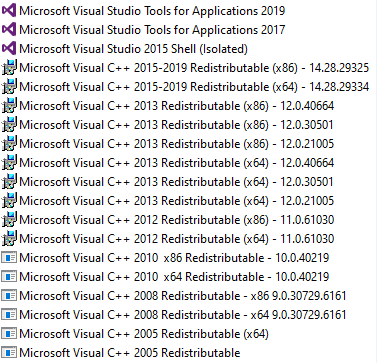The height and width of the screenshot is (363, 379).
Task: Click the icon for 2010 x64 Redistributable 10.0.40219
Action: 9,277
